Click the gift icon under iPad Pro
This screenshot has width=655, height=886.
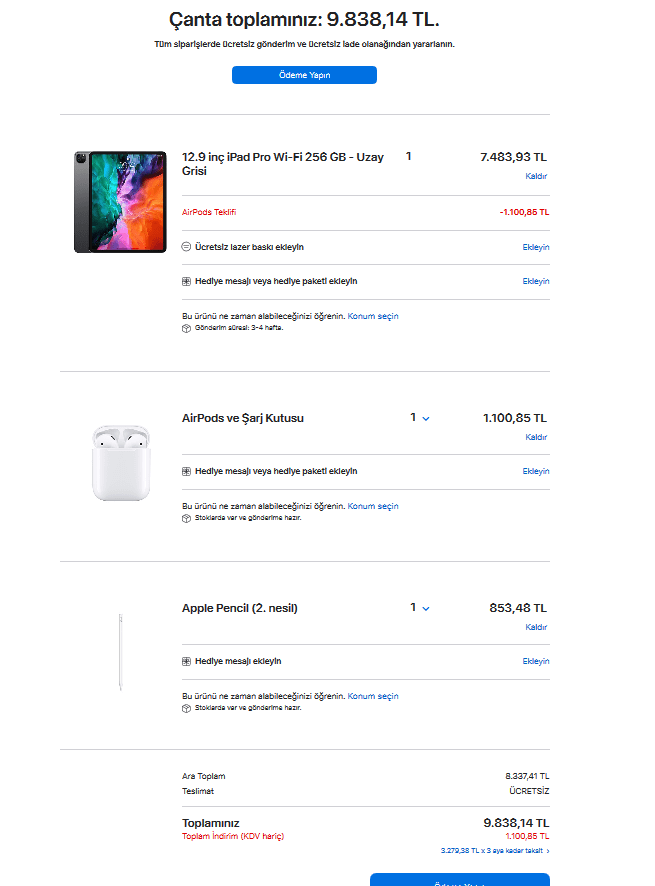[186, 282]
